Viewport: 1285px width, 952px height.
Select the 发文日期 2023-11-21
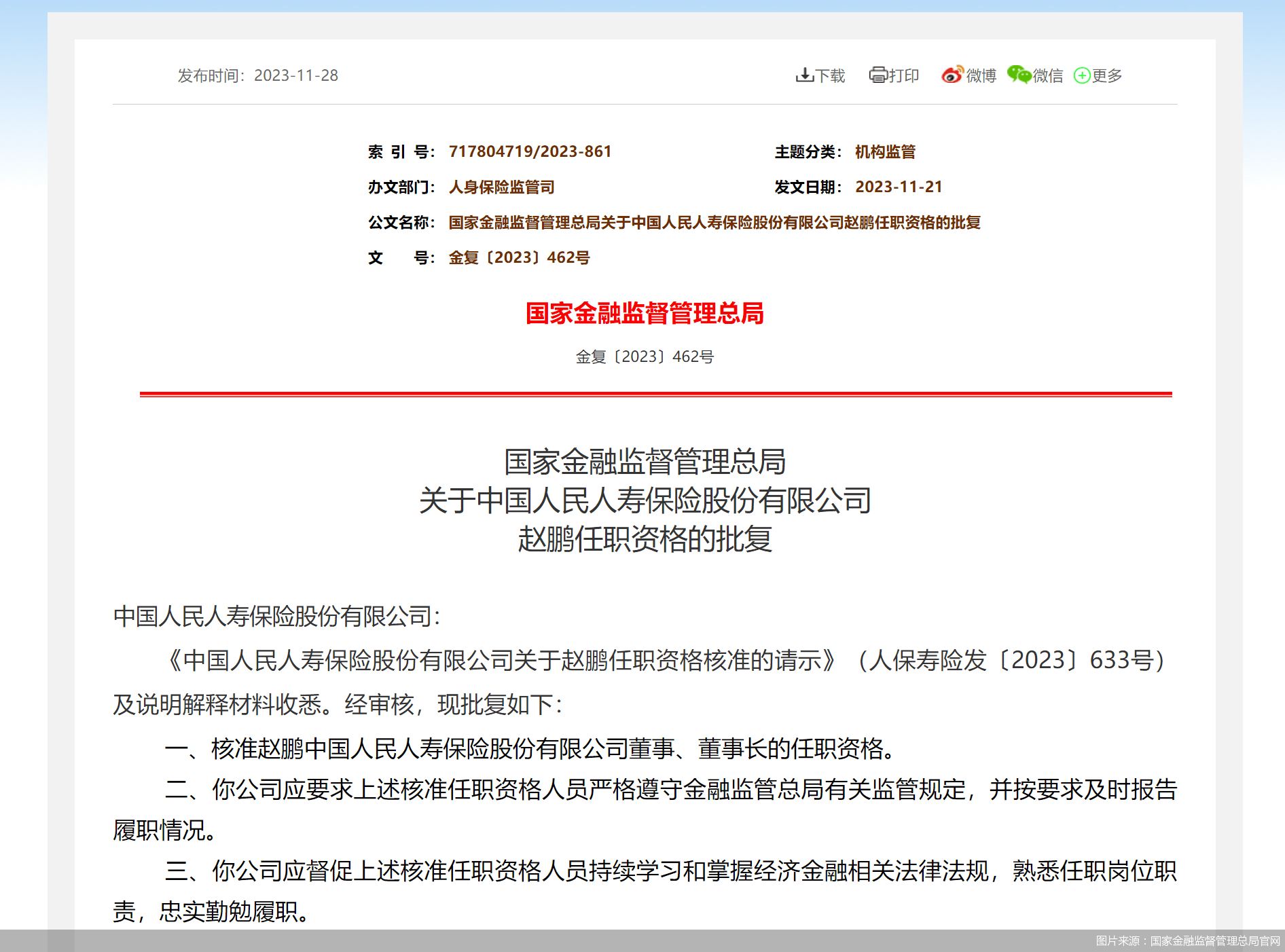(x=898, y=187)
